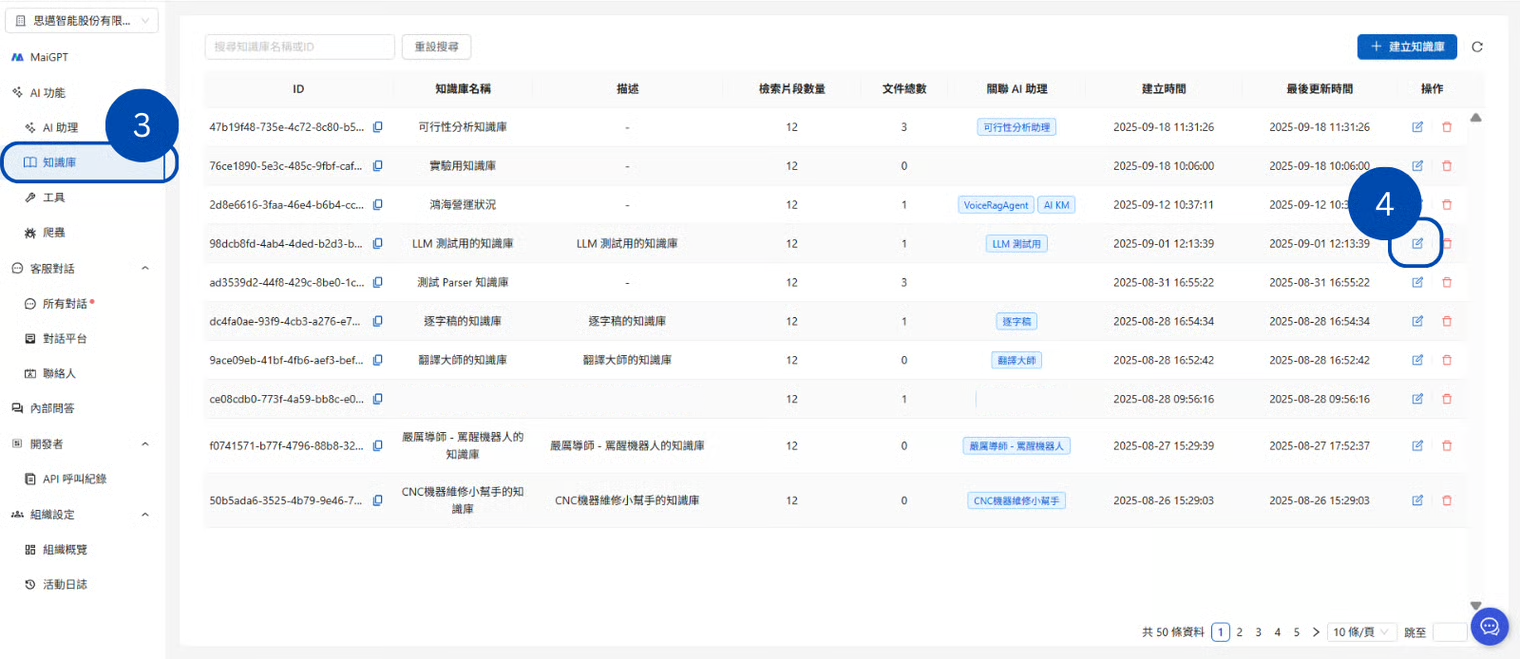Open AI 助理 in the sidebar
The image size is (1520, 659).
point(60,128)
